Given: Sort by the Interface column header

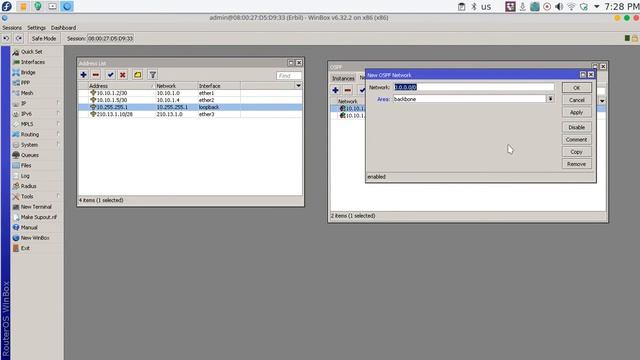Looking at the screenshot, I should coord(219,86).
